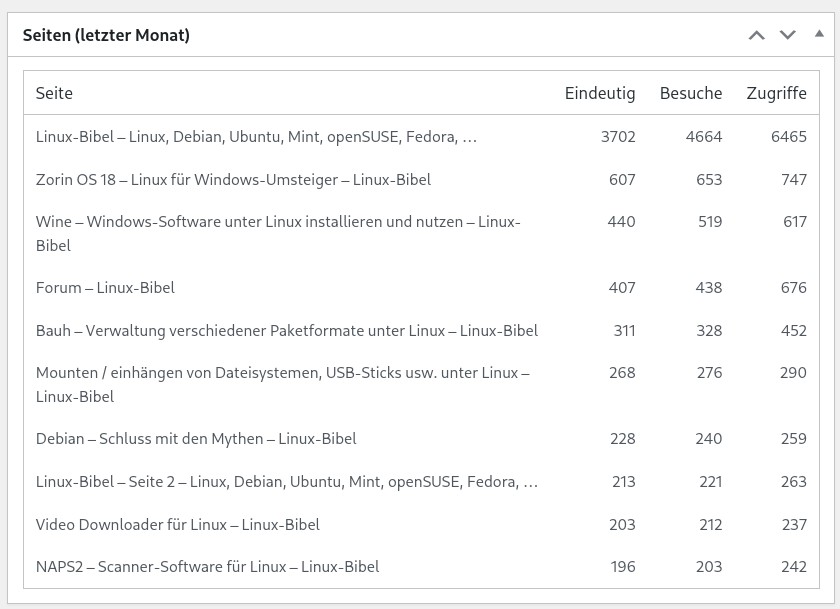Select the Wine Windows-Software page entry
840x609 pixels.
(278, 222)
